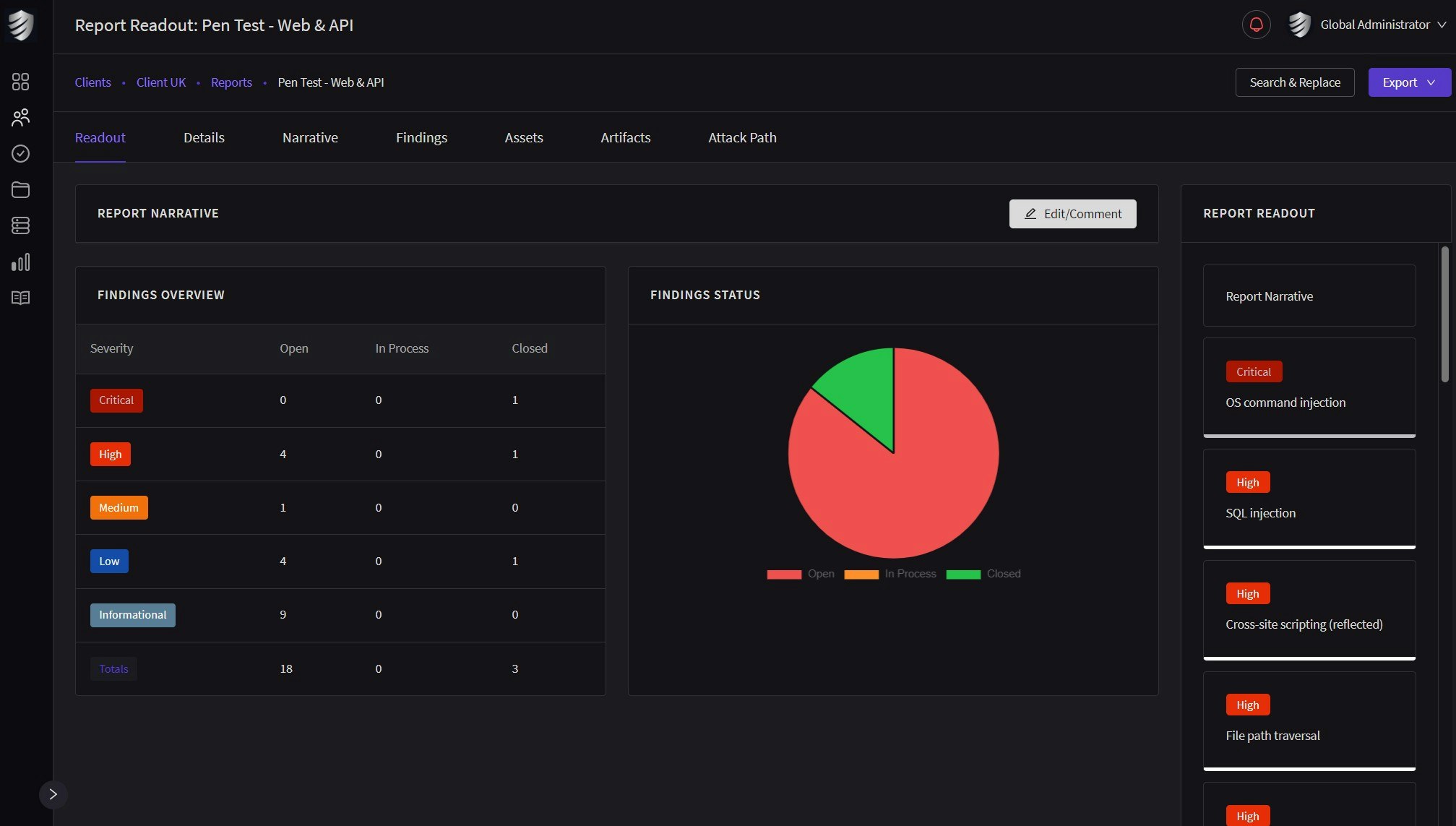
Task: Click the Totals label in overview table
Action: coord(113,669)
